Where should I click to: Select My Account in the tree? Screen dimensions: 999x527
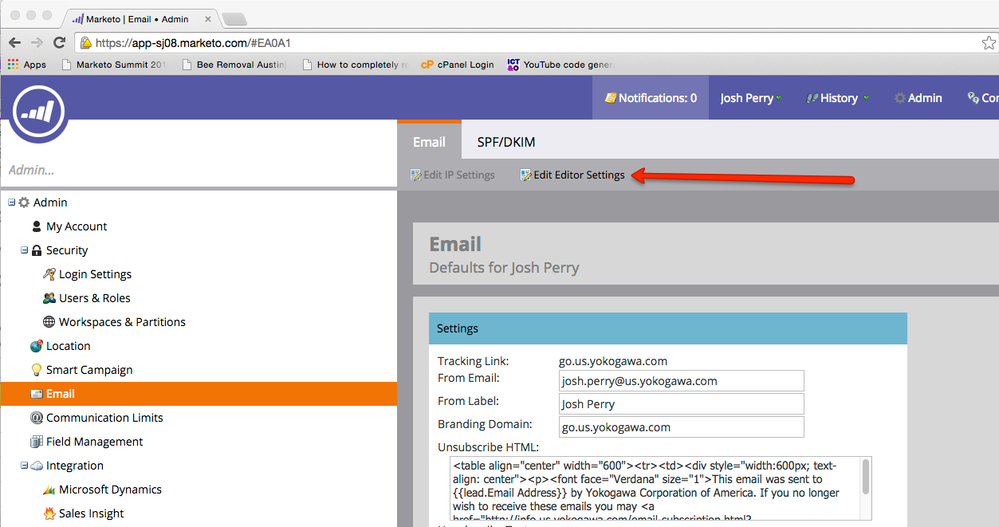click(76, 226)
